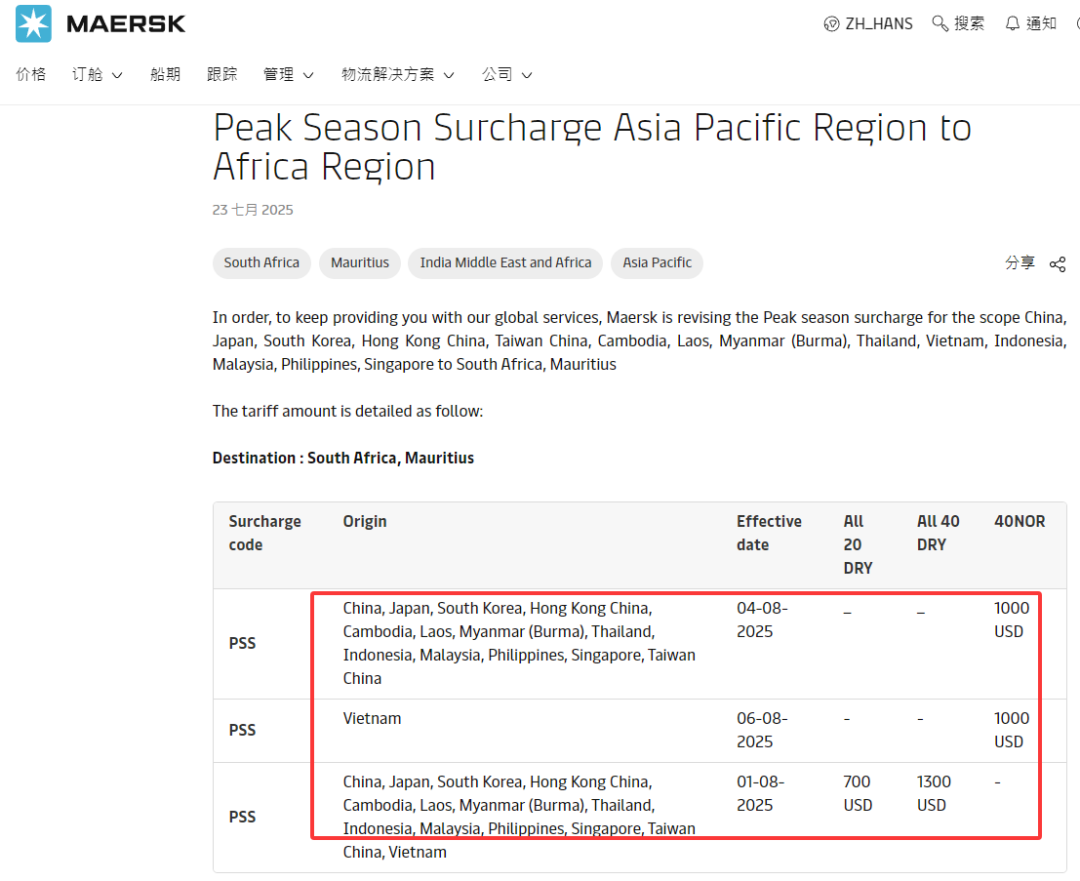The image size is (1080, 881).
Task: Select the Mauritius tag
Action: 360,263
